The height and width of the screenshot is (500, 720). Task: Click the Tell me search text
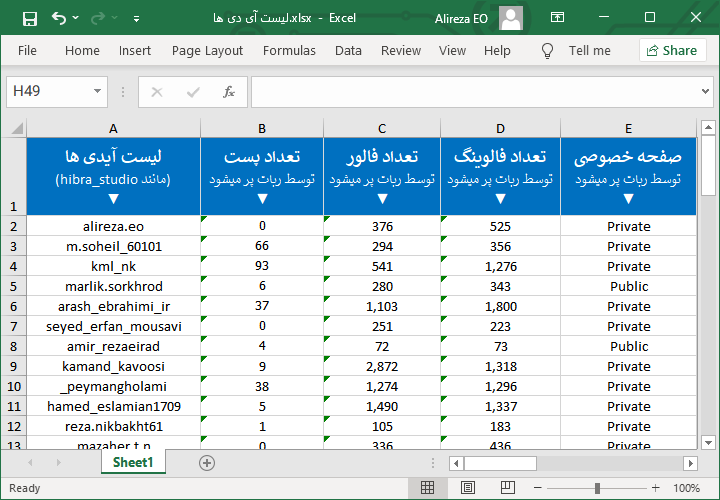590,51
